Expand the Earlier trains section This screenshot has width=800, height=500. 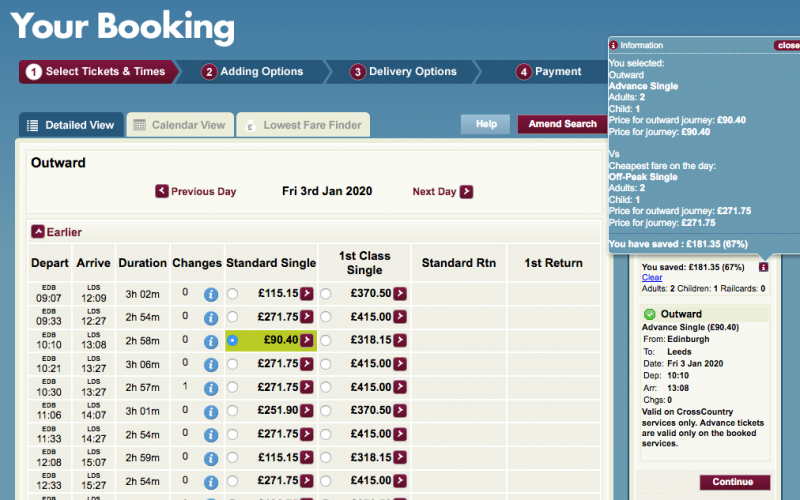pyautogui.click(x=38, y=232)
